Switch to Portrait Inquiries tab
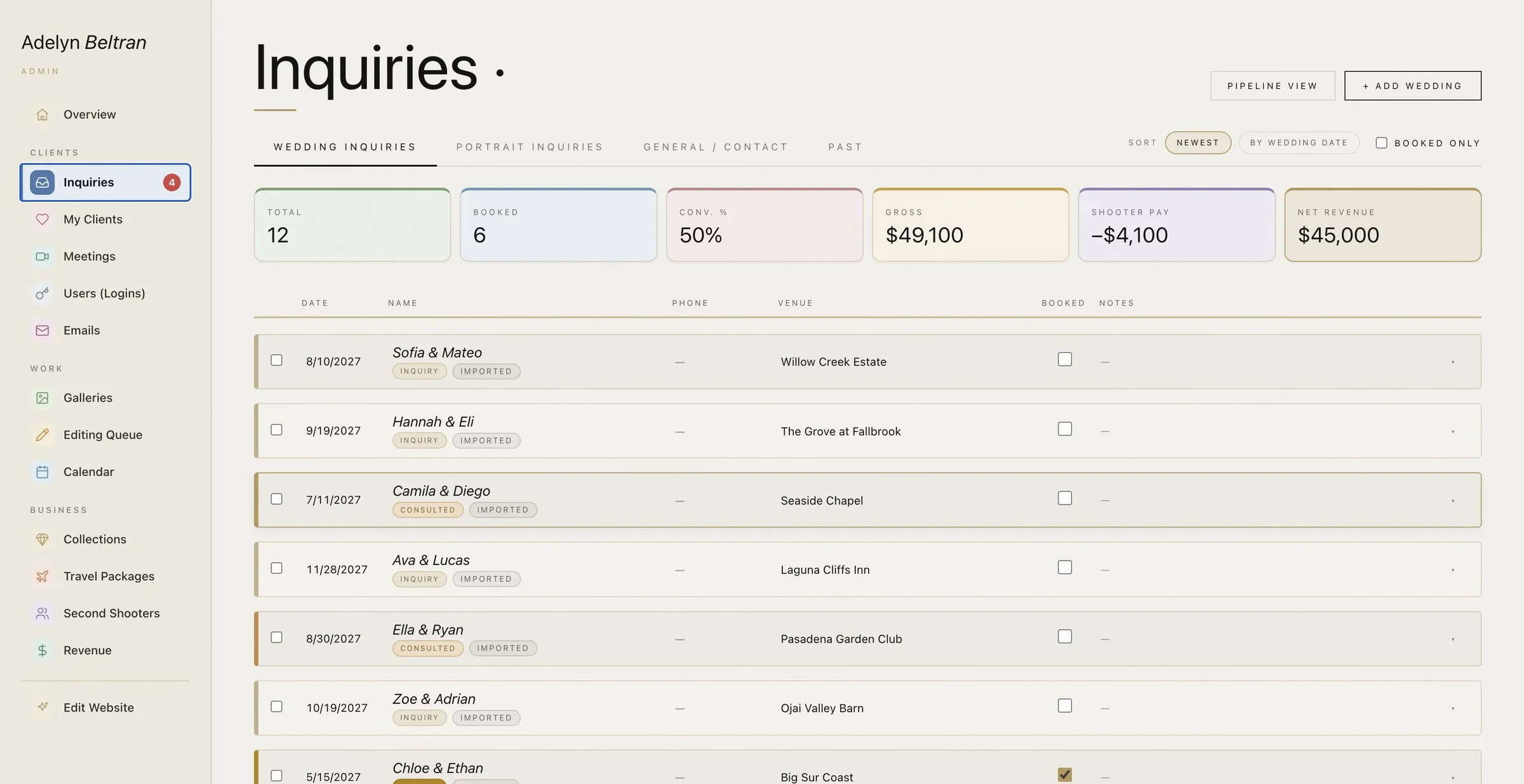The image size is (1524, 784). click(530, 147)
